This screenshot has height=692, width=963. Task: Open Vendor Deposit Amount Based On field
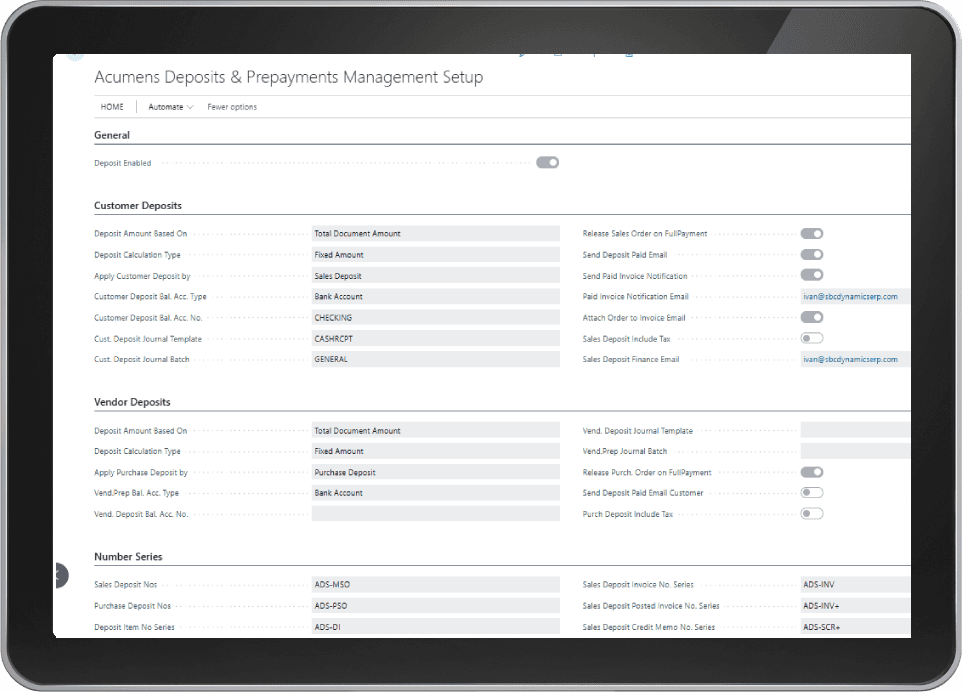(435, 430)
